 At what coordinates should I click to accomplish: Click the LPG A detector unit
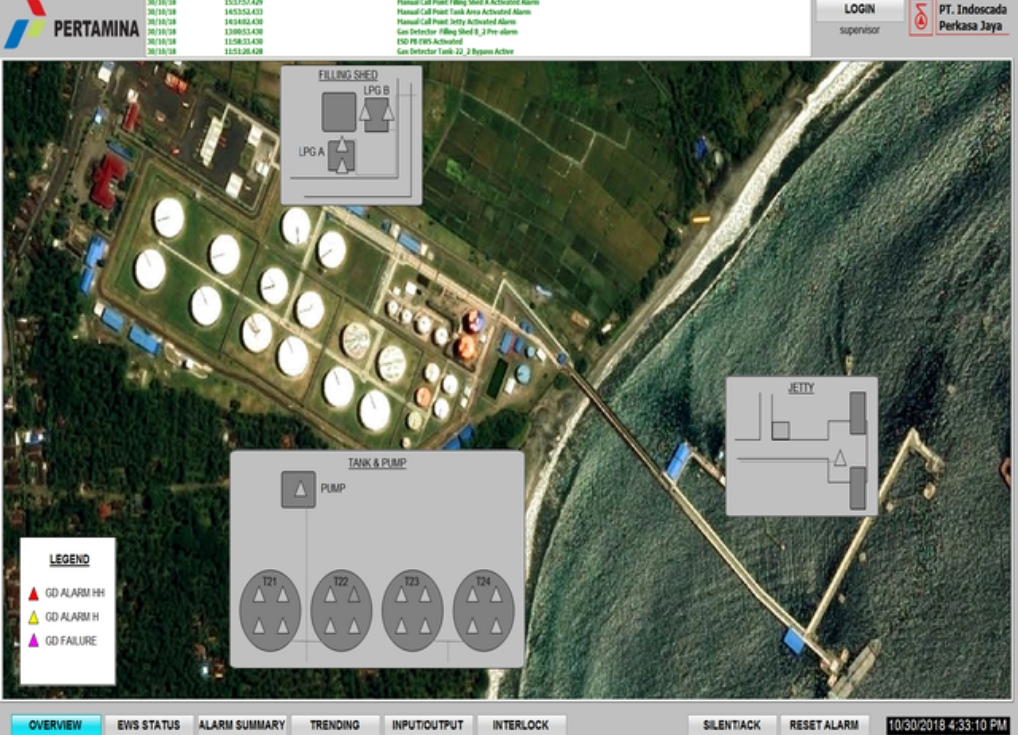click(342, 156)
